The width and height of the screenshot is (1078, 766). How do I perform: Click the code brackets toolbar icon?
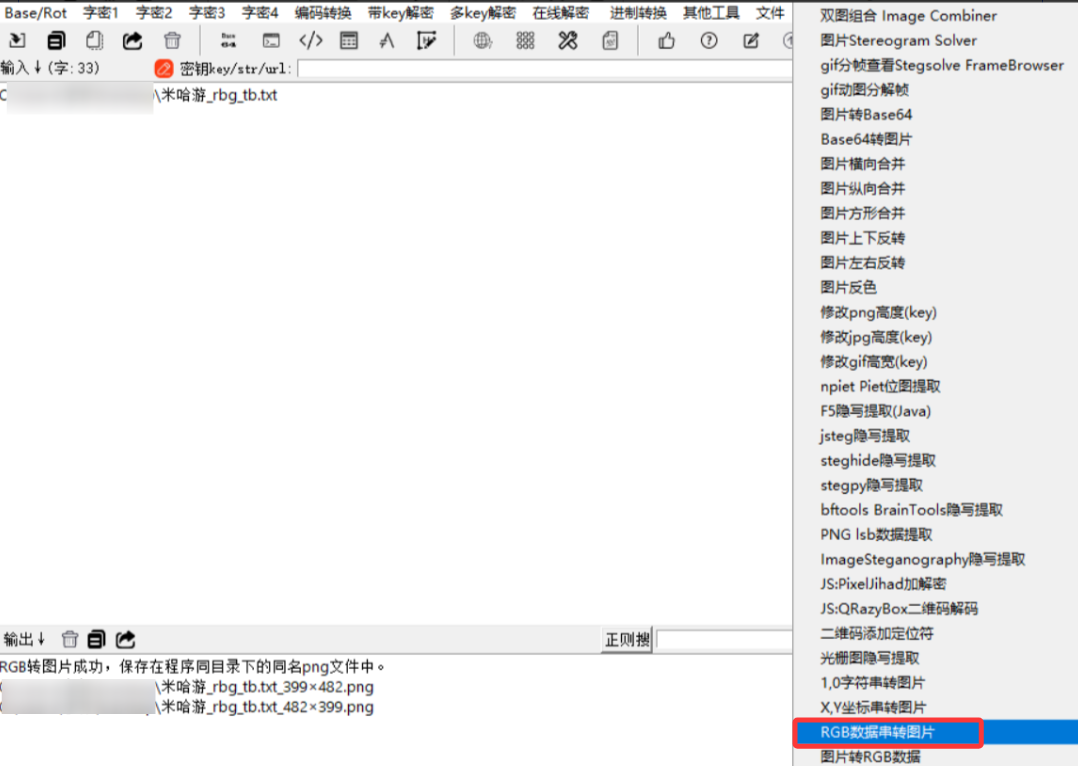311,41
